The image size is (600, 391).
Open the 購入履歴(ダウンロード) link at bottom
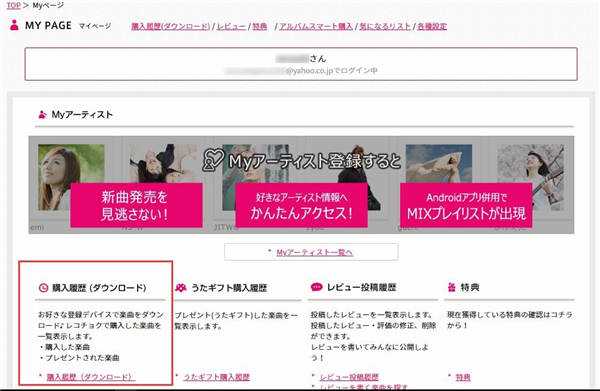pyautogui.click(x=90, y=377)
